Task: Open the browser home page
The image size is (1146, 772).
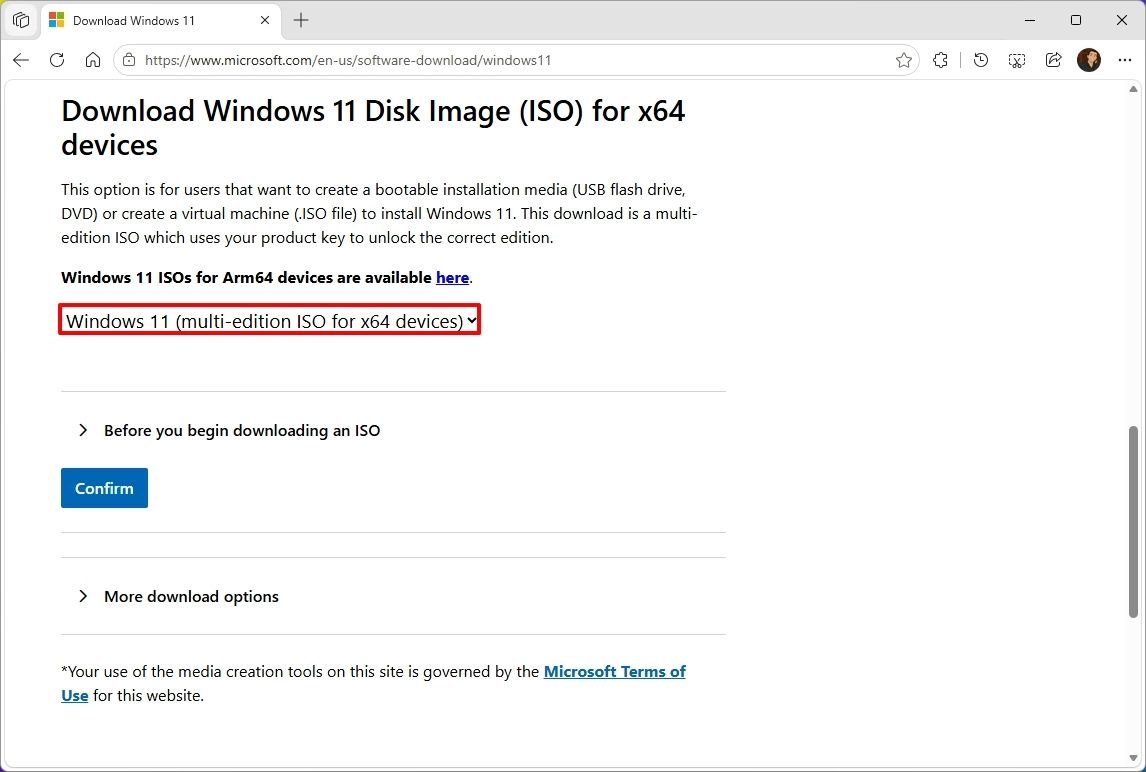Action: [93, 60]
